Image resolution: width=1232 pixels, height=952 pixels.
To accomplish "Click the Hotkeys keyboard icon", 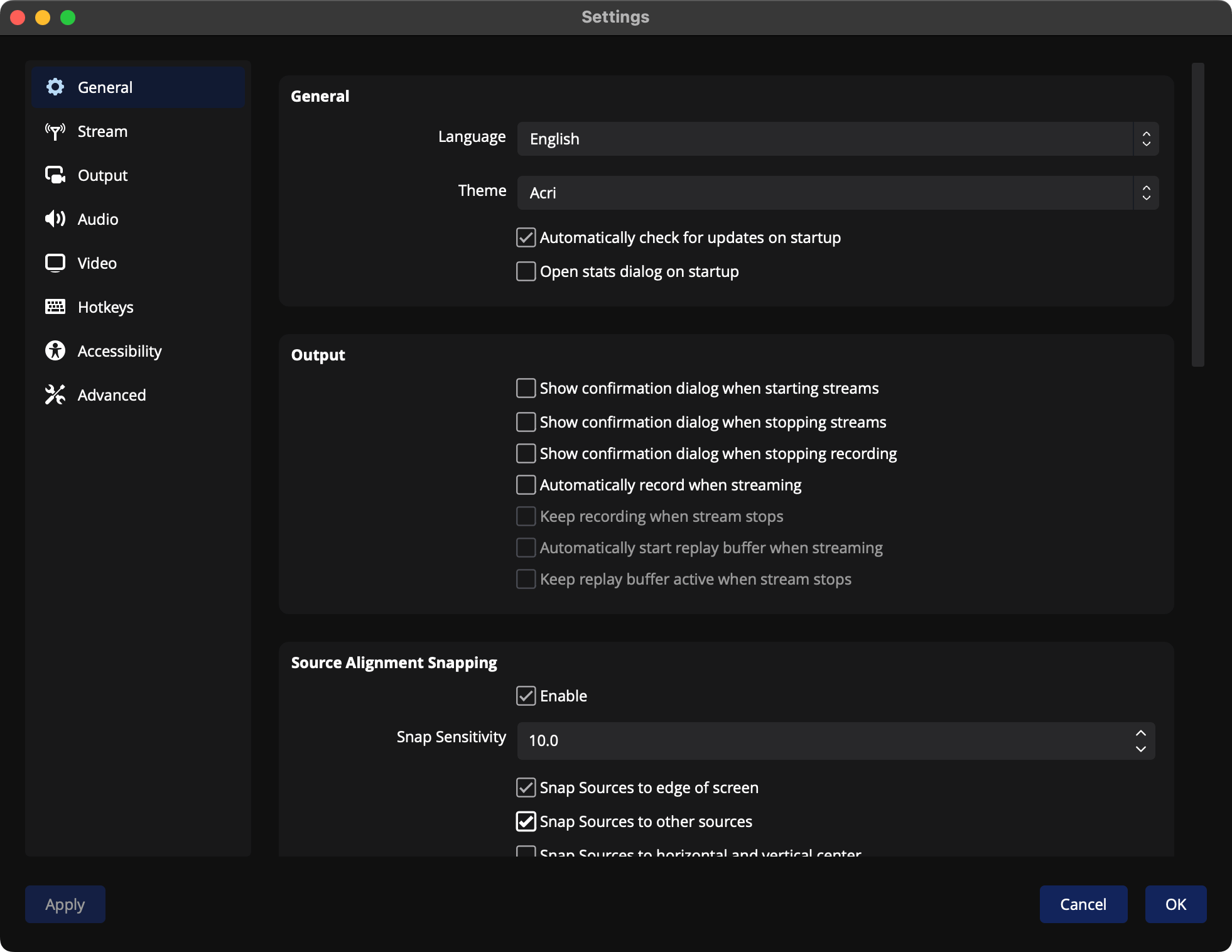I will 55,306.
